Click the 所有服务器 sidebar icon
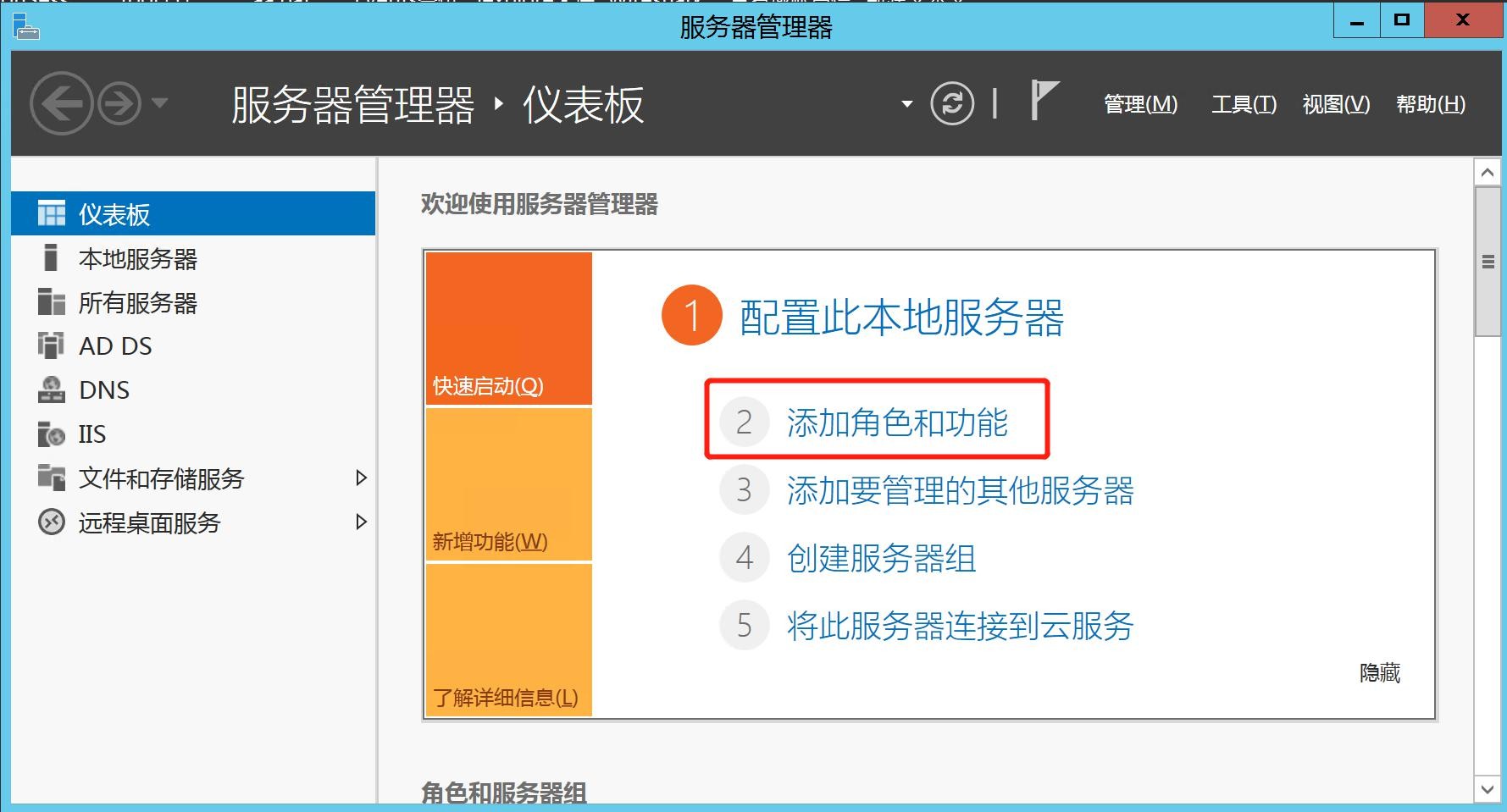This screenshot has width=1507, height=812. pyautogui.click(x=51, y=302)
